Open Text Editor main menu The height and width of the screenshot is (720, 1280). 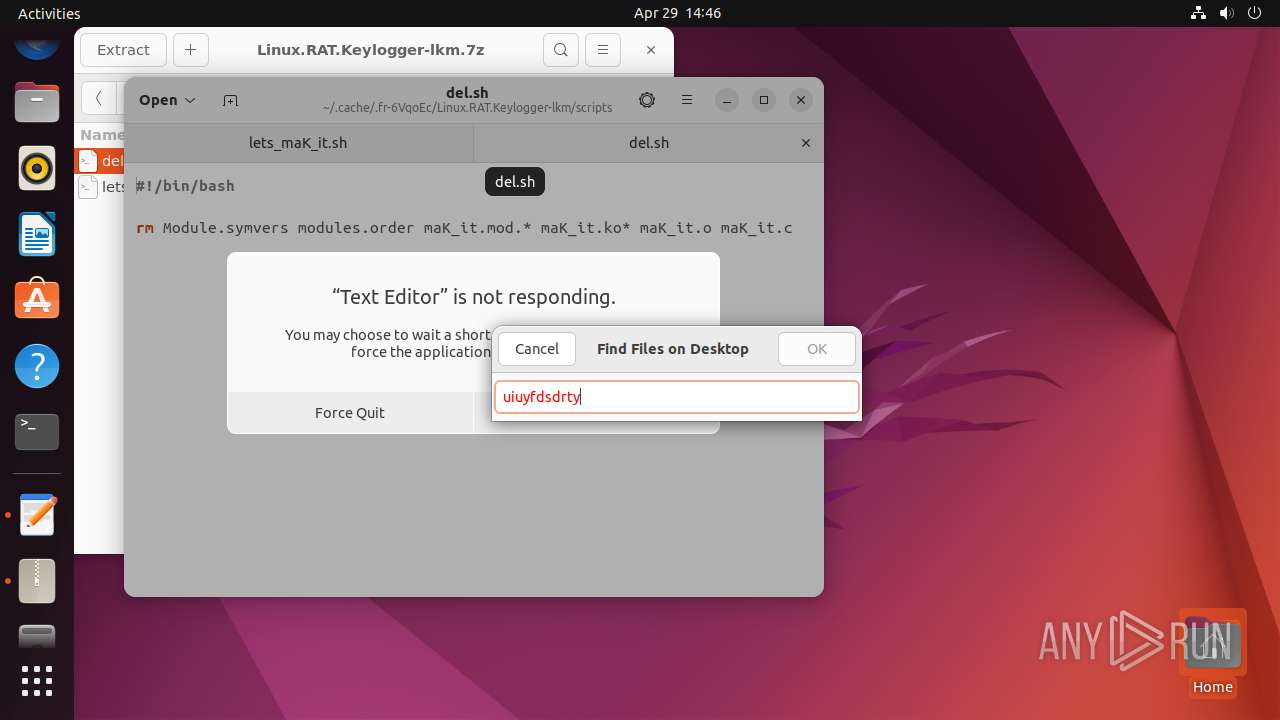[687, 100]
